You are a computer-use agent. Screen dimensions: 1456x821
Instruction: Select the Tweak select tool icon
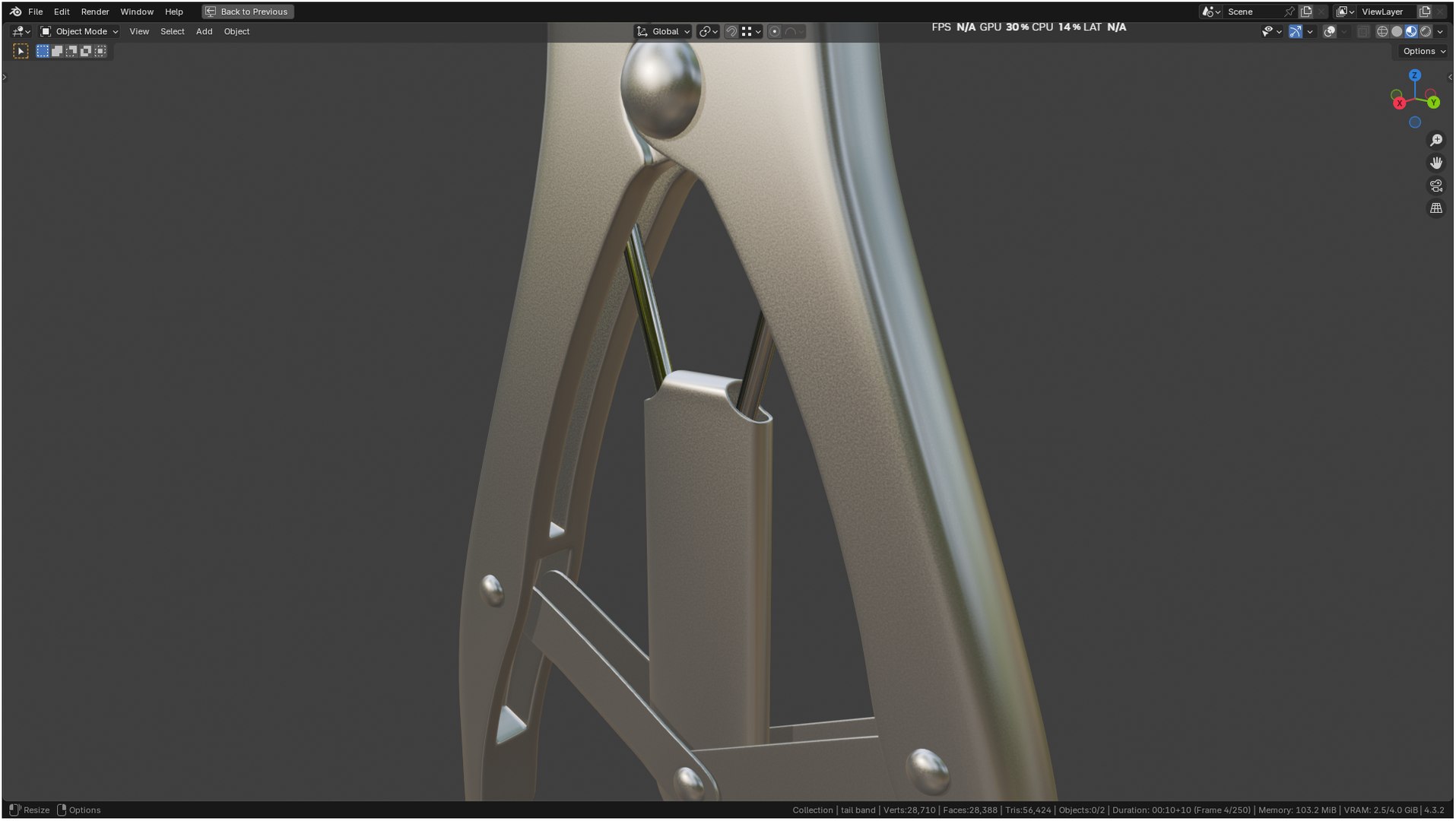pos(21,51)
